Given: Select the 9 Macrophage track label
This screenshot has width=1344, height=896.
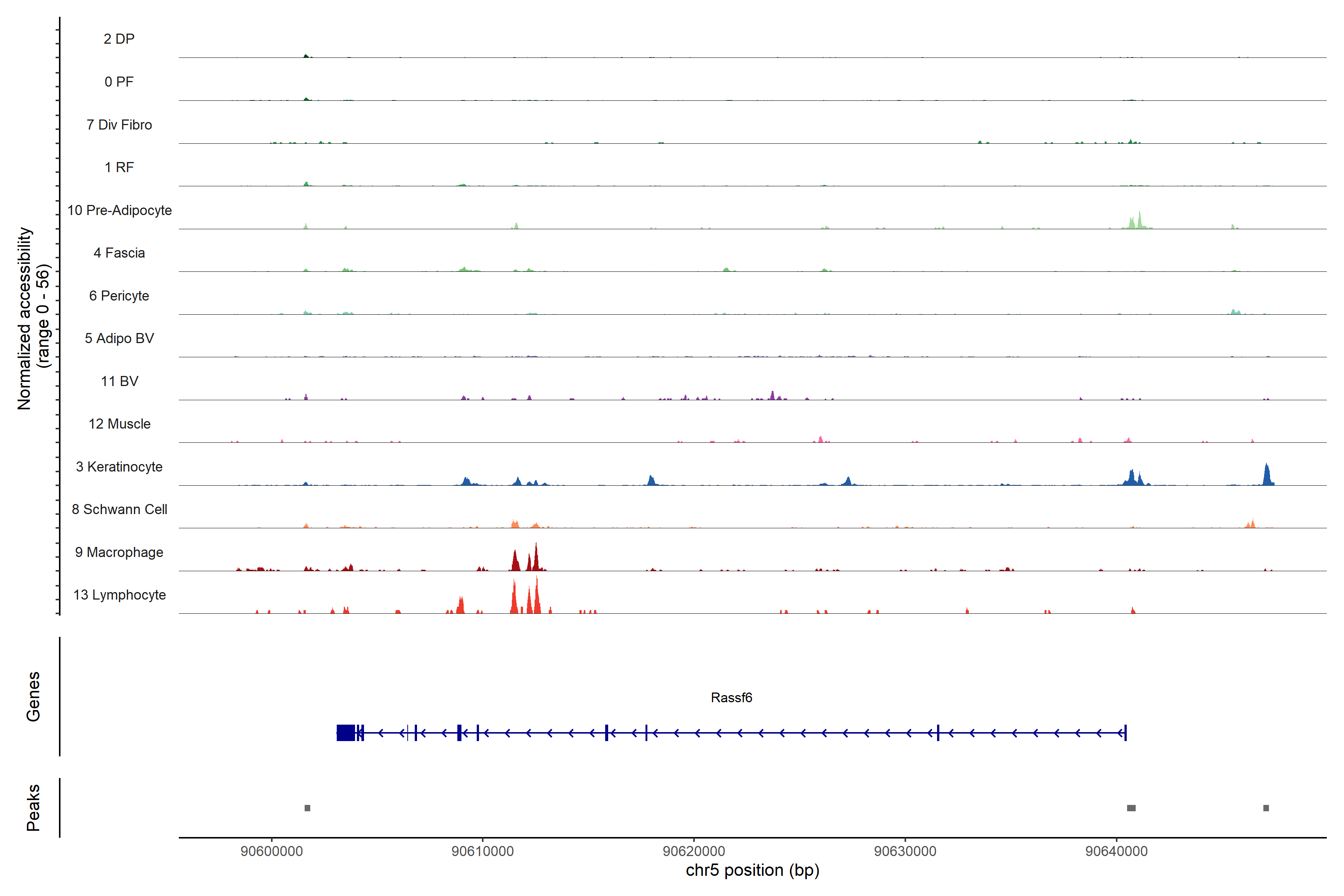Looking at the screenshot, I should 119,552.
